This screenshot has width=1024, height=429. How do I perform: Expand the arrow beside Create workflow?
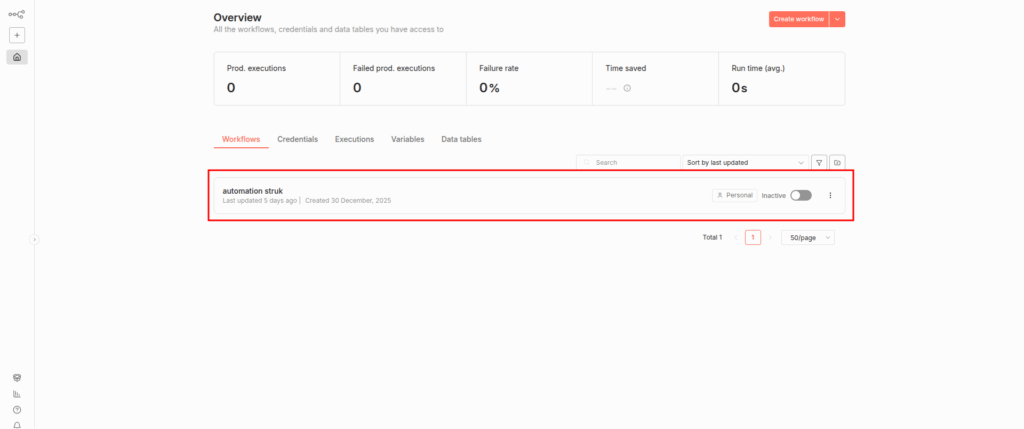[837, 19]
